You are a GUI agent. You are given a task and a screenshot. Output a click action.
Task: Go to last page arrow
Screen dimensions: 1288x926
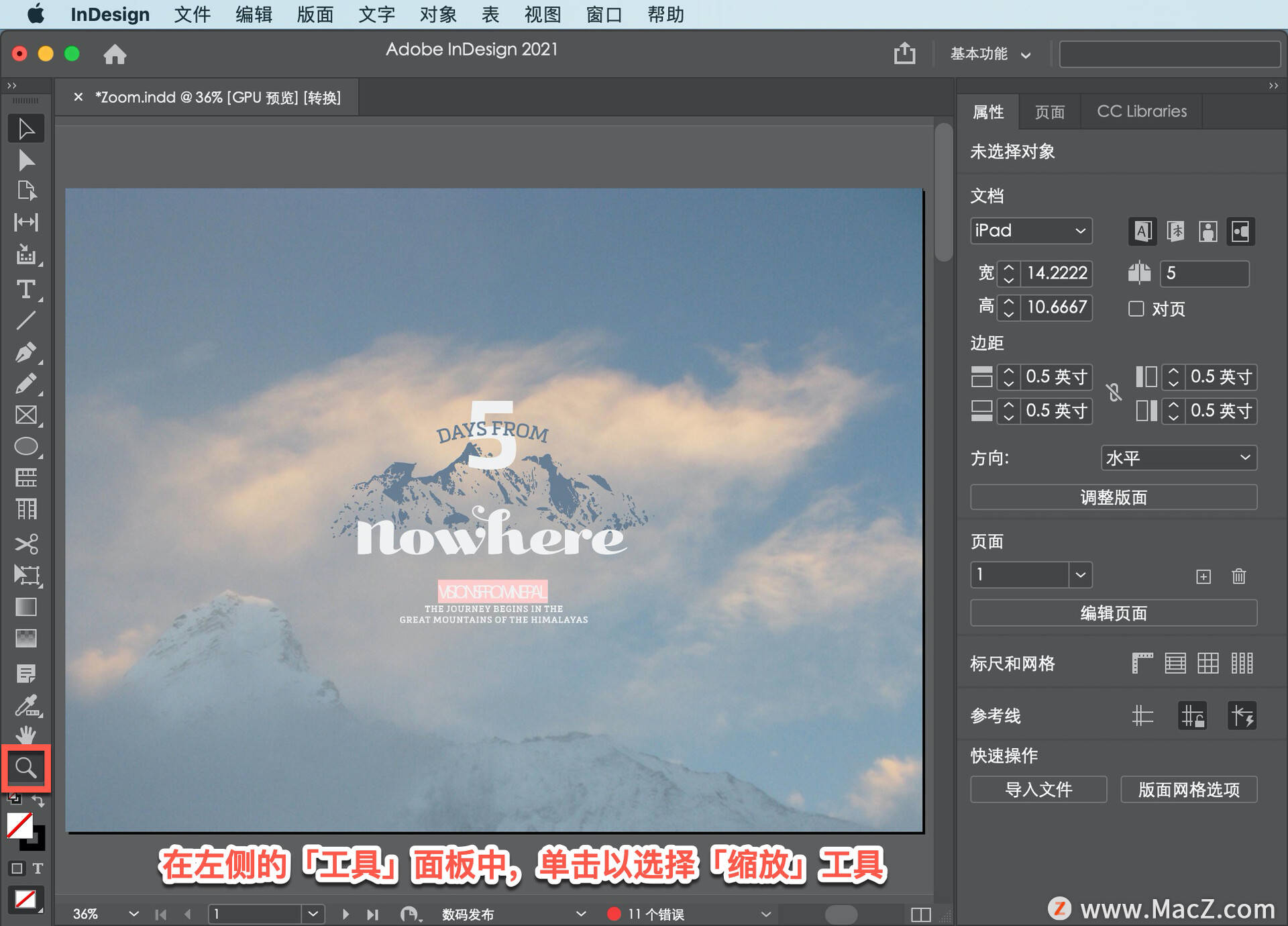tap(372, 914)
